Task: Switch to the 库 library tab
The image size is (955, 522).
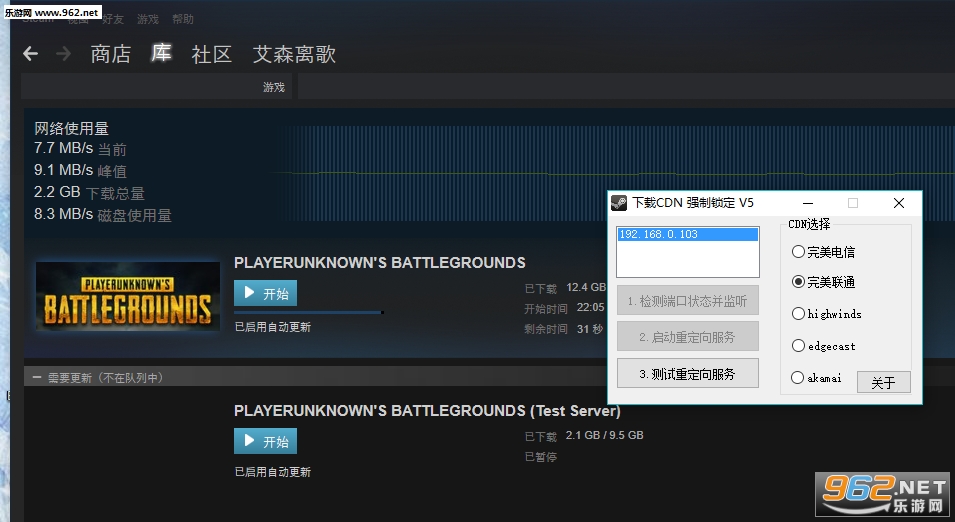Action: pos(161,53)
